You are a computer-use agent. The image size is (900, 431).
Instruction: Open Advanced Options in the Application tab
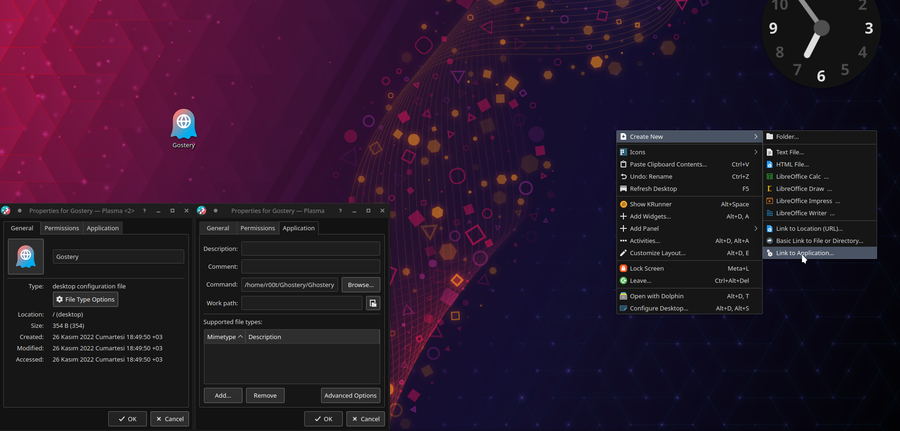point(350,396)
